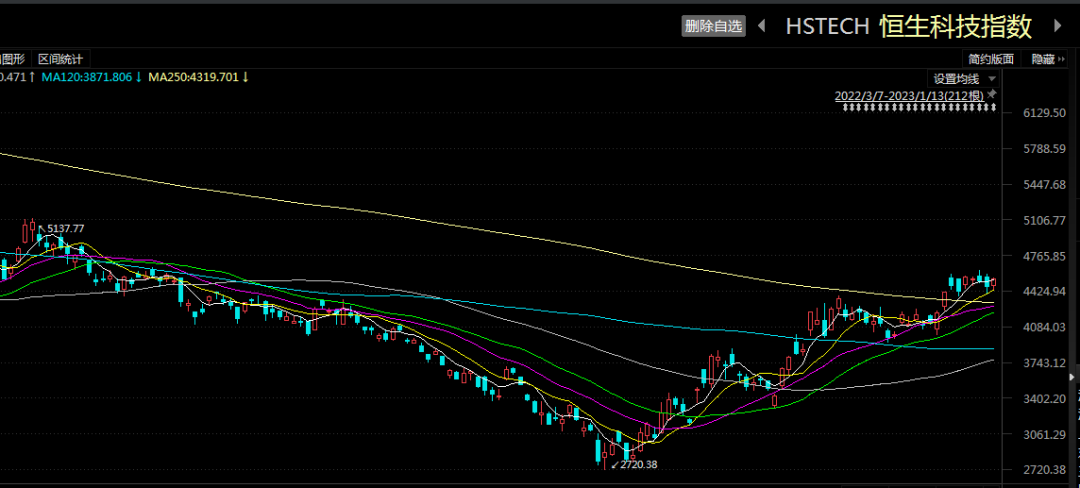This screenshot has height=488, width=1080.
Task: Click the 6129.50 price axis label
Action: coord(1046,114)
